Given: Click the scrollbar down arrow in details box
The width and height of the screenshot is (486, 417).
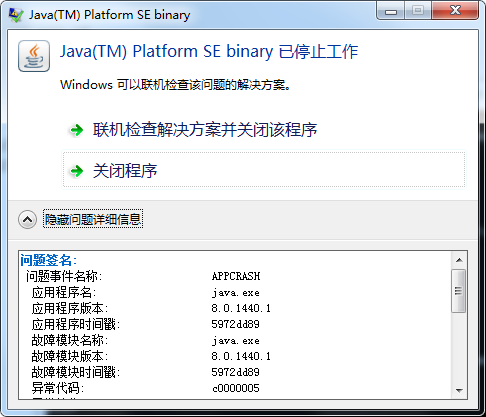Looking at the screenshot, I should click(459, 390).
